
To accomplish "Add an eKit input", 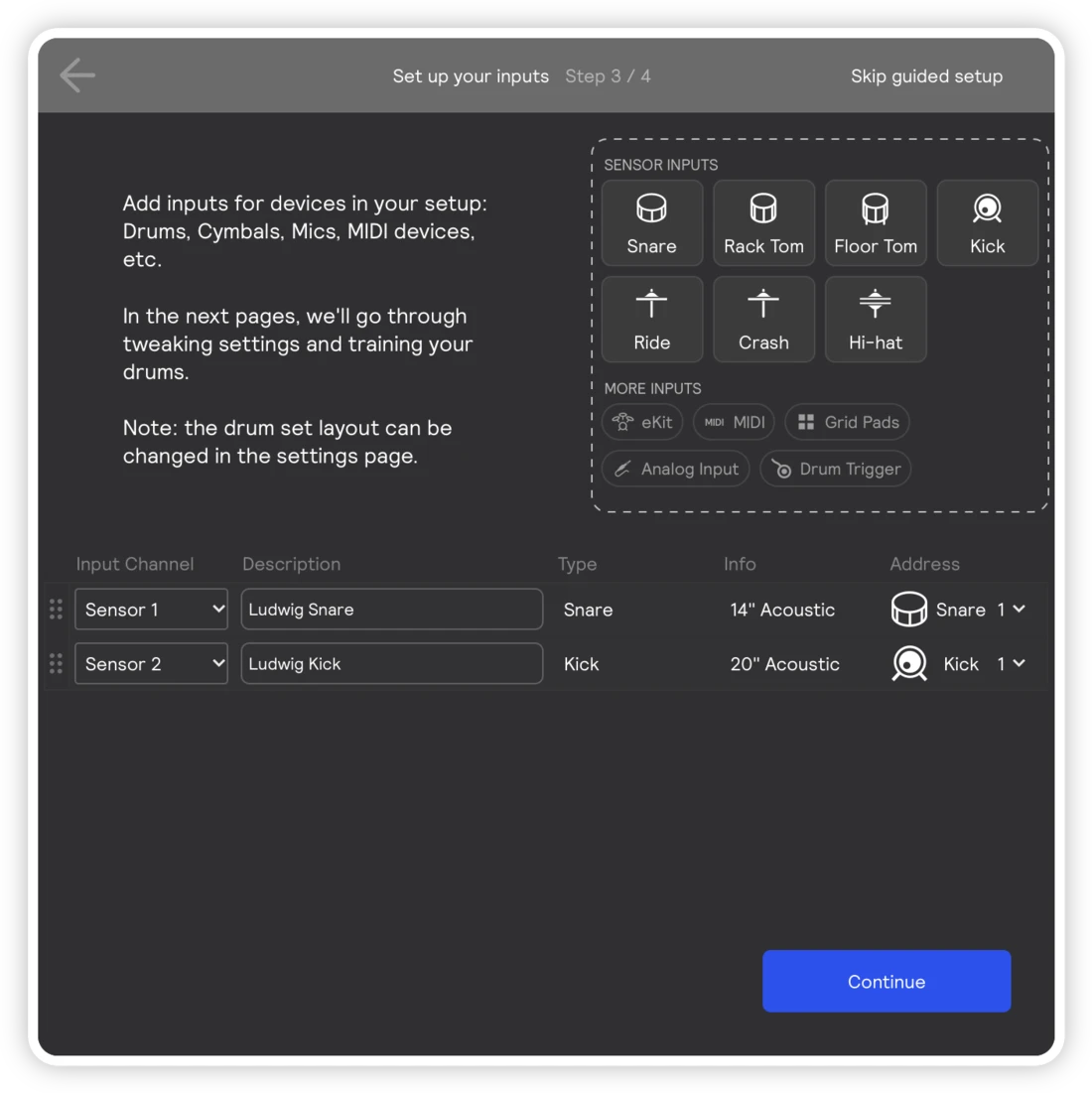I will [642, 422].
